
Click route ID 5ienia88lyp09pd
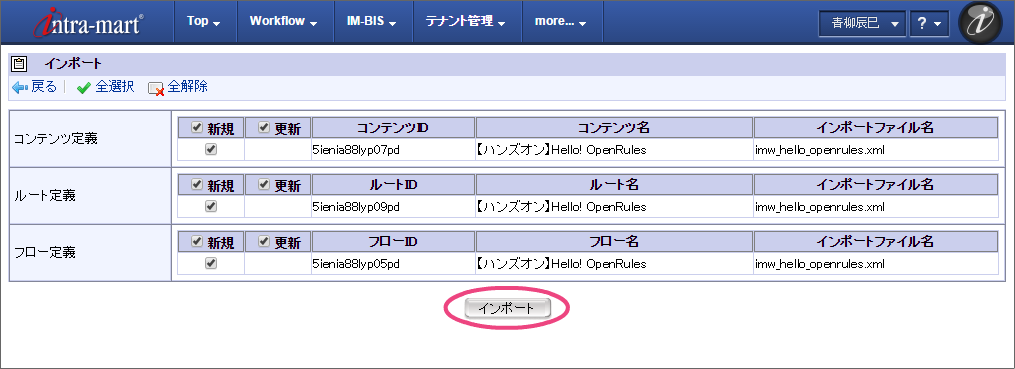(356, 207)
